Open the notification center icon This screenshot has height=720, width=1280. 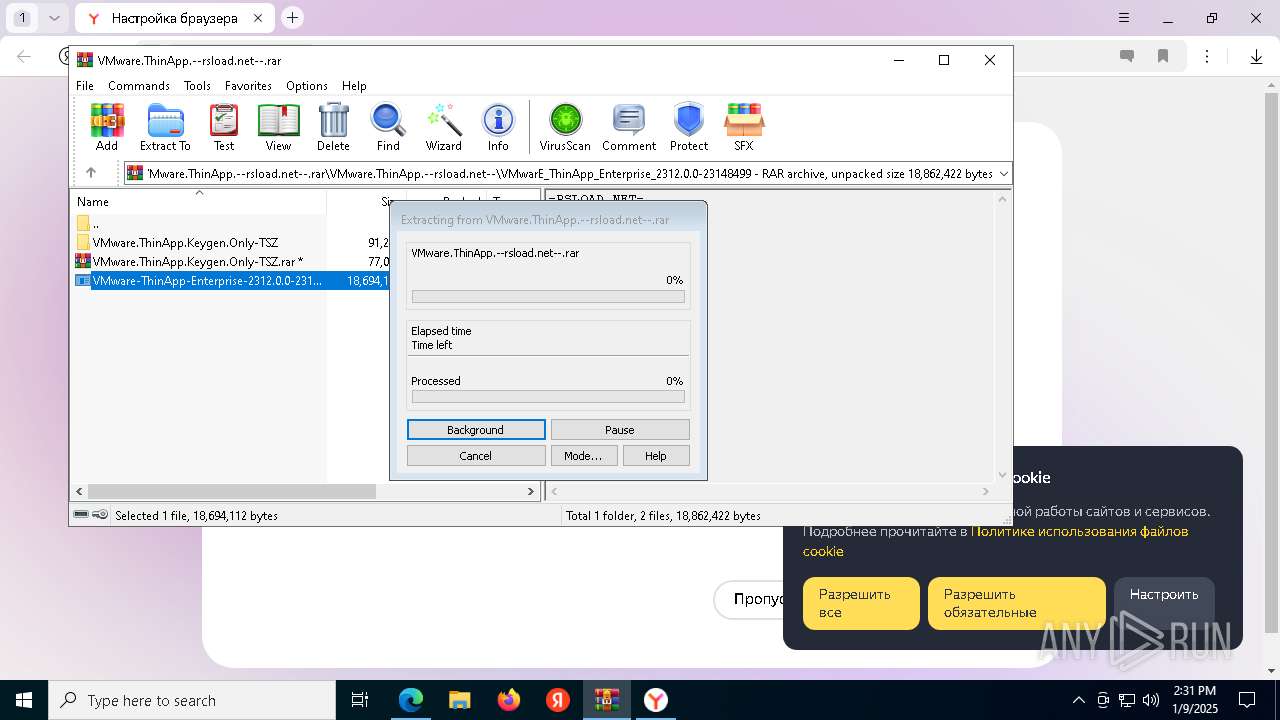1247,700
